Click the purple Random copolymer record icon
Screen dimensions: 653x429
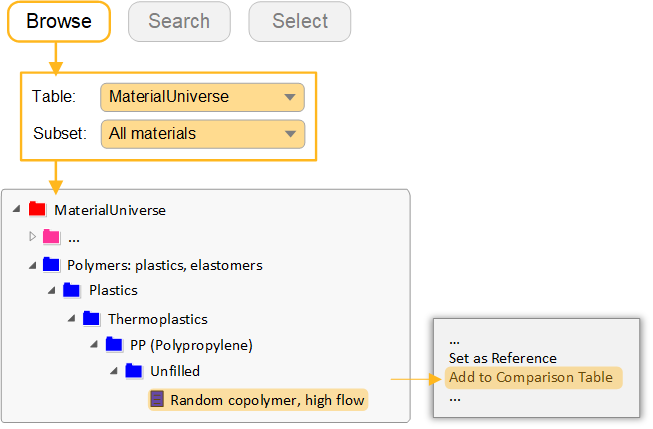pyautogui.click(x=156, y=399)
